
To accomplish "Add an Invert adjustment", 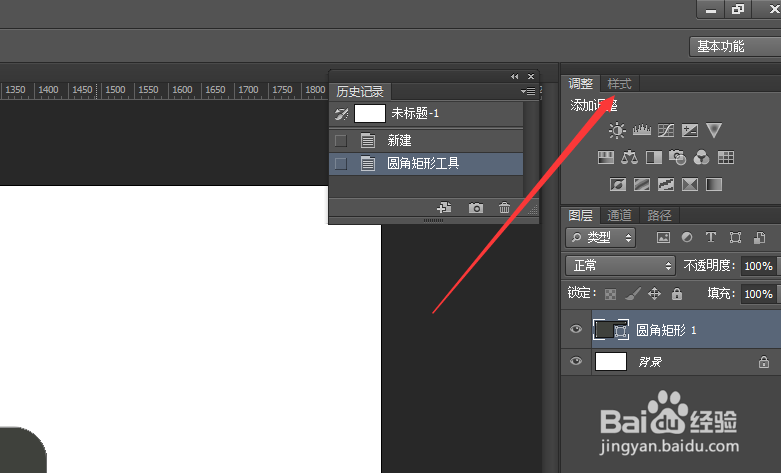I will (x=618, y=185).
